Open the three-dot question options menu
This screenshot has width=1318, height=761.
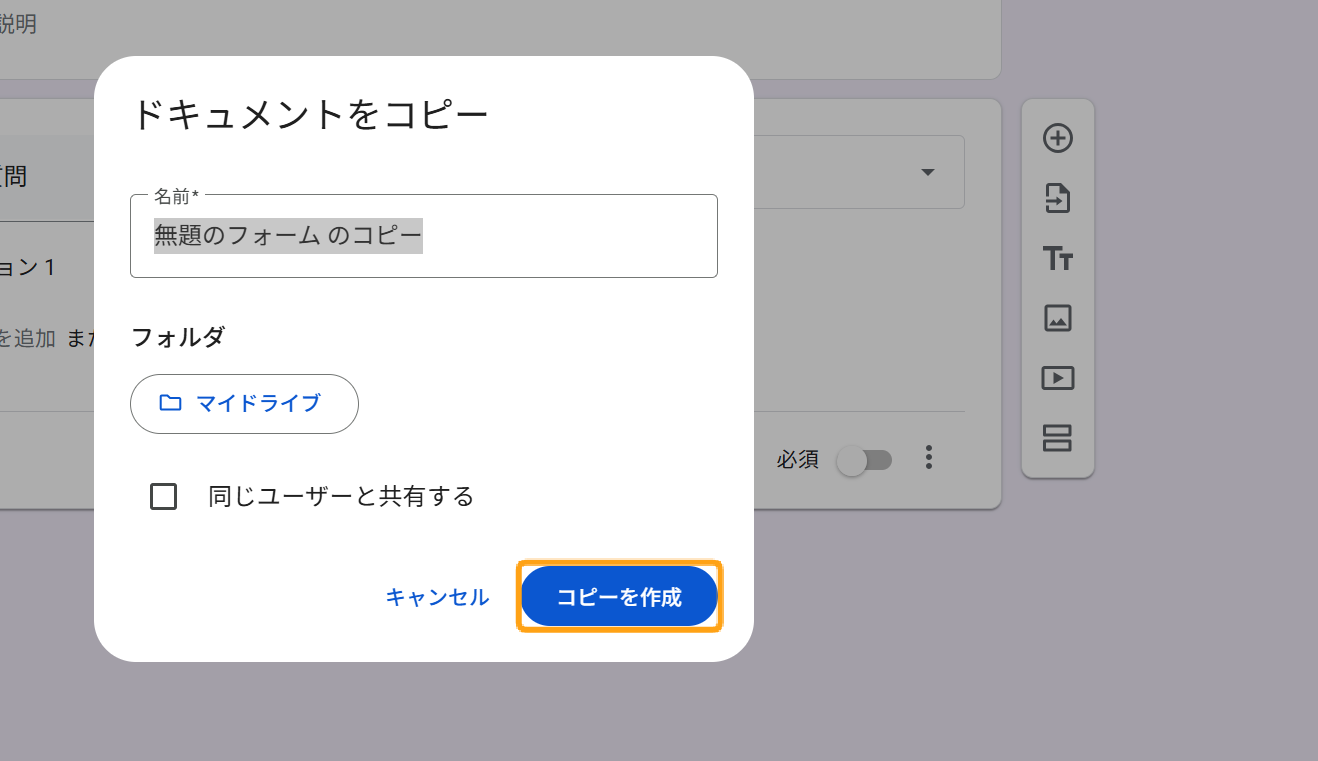[929, 458]
